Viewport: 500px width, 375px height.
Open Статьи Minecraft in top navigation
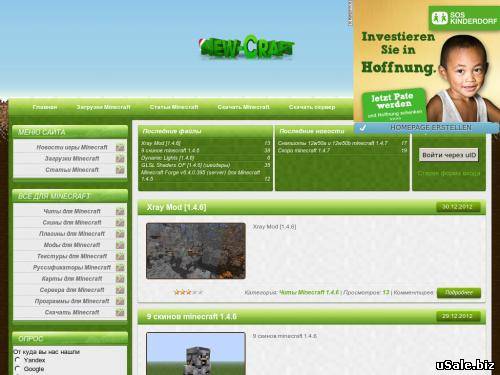tap(174, 107)
